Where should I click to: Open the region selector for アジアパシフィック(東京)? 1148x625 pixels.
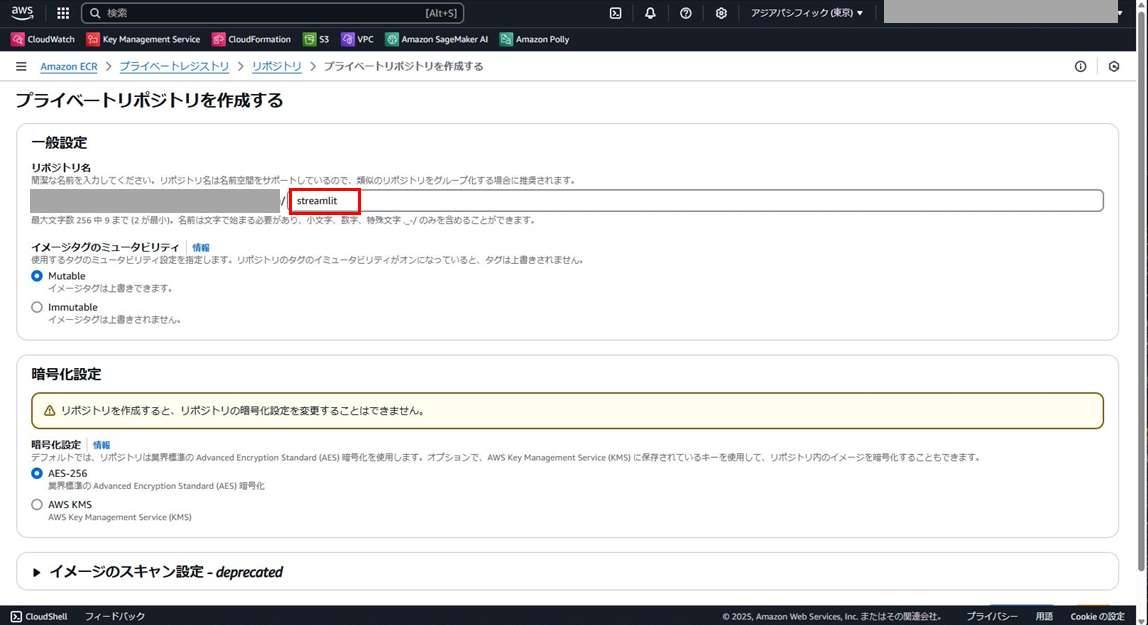click(x=804, y=13)
